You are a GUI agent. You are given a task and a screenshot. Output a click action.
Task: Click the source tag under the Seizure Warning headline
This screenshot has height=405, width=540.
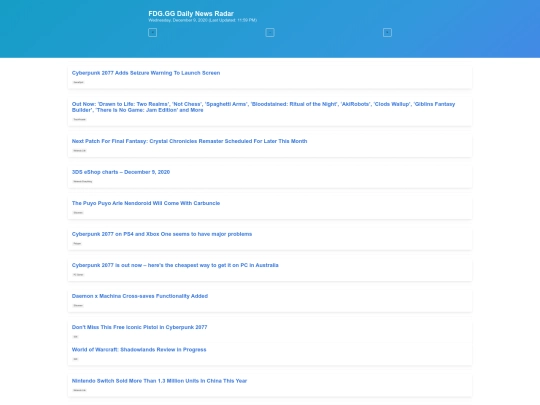click(x=79, y=82)
